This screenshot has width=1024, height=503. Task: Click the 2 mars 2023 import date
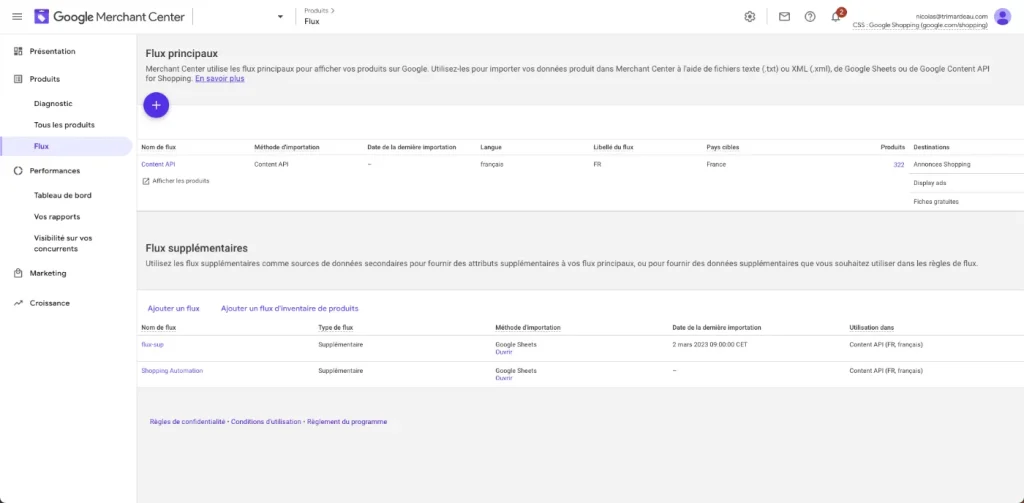(710, 344)
